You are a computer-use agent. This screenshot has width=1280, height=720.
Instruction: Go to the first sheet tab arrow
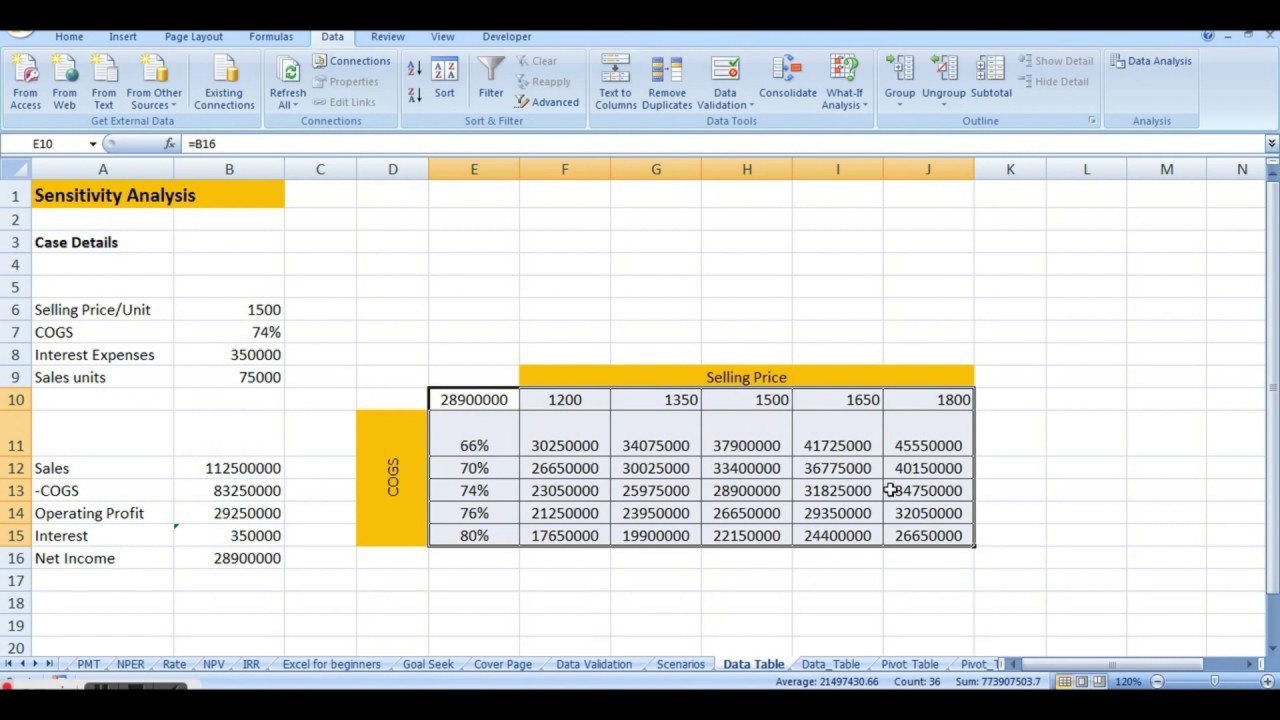pos(9,664)
